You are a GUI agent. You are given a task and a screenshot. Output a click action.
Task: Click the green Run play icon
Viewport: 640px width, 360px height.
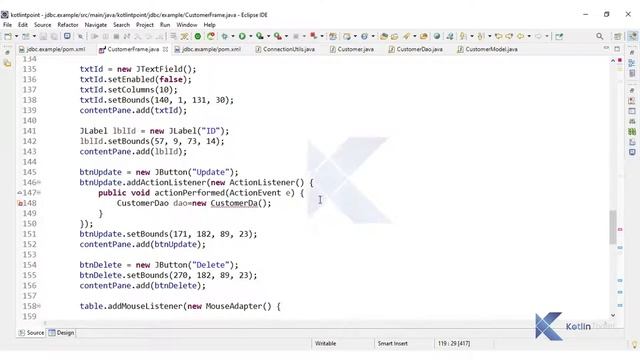tap(242, 36)
